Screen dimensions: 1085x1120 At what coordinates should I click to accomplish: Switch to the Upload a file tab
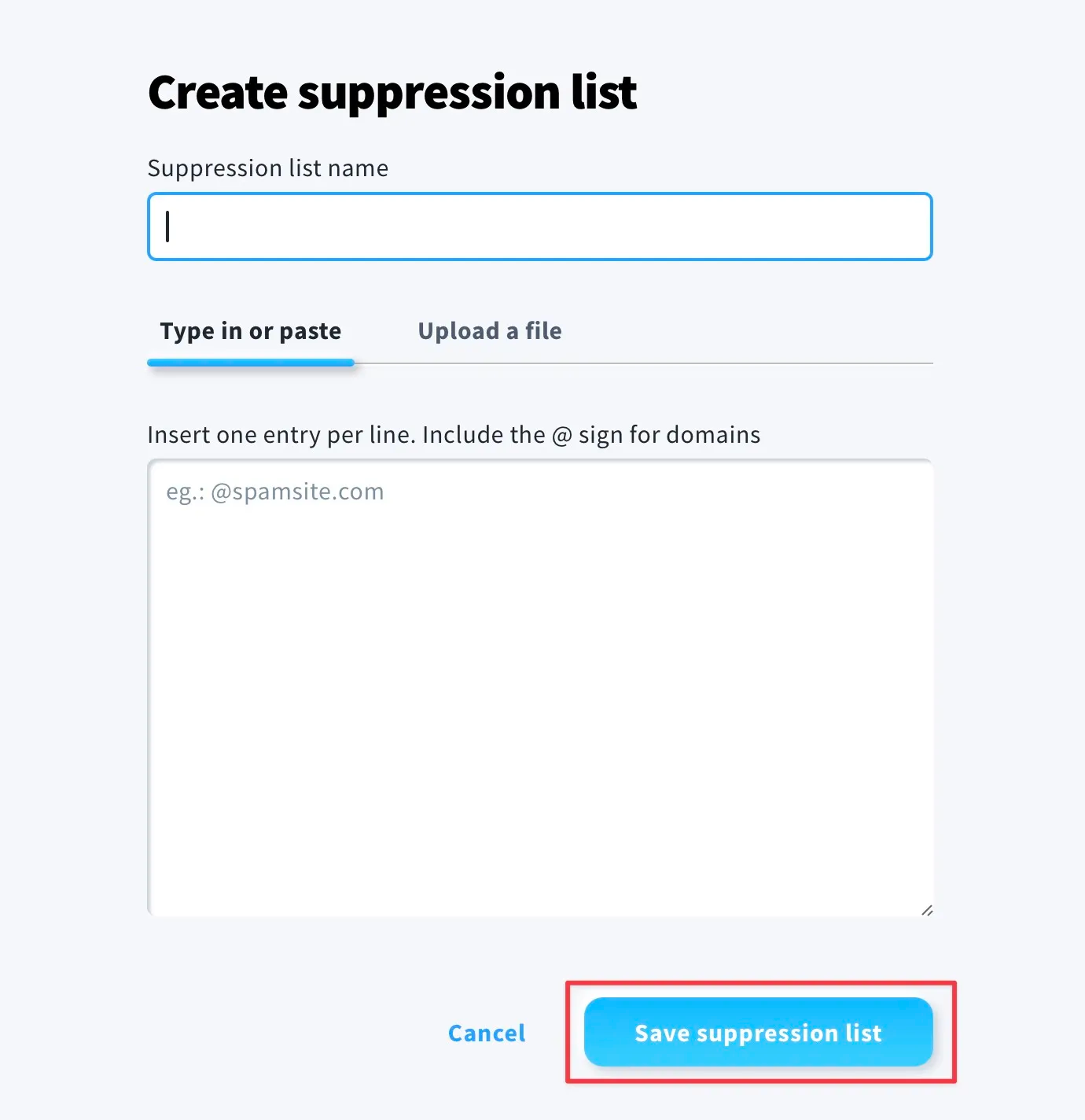489,331
